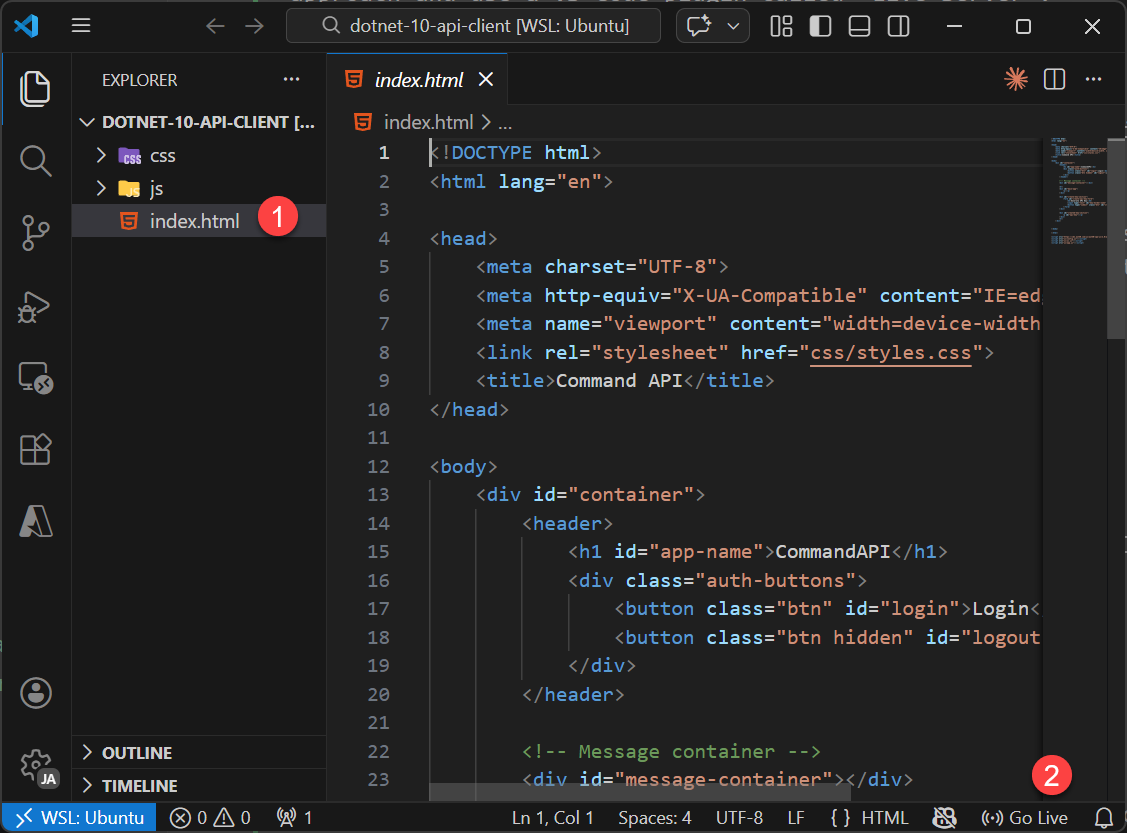The image size is (1127, 833).
Task: Open the Search view
Action: pos(36,160)
